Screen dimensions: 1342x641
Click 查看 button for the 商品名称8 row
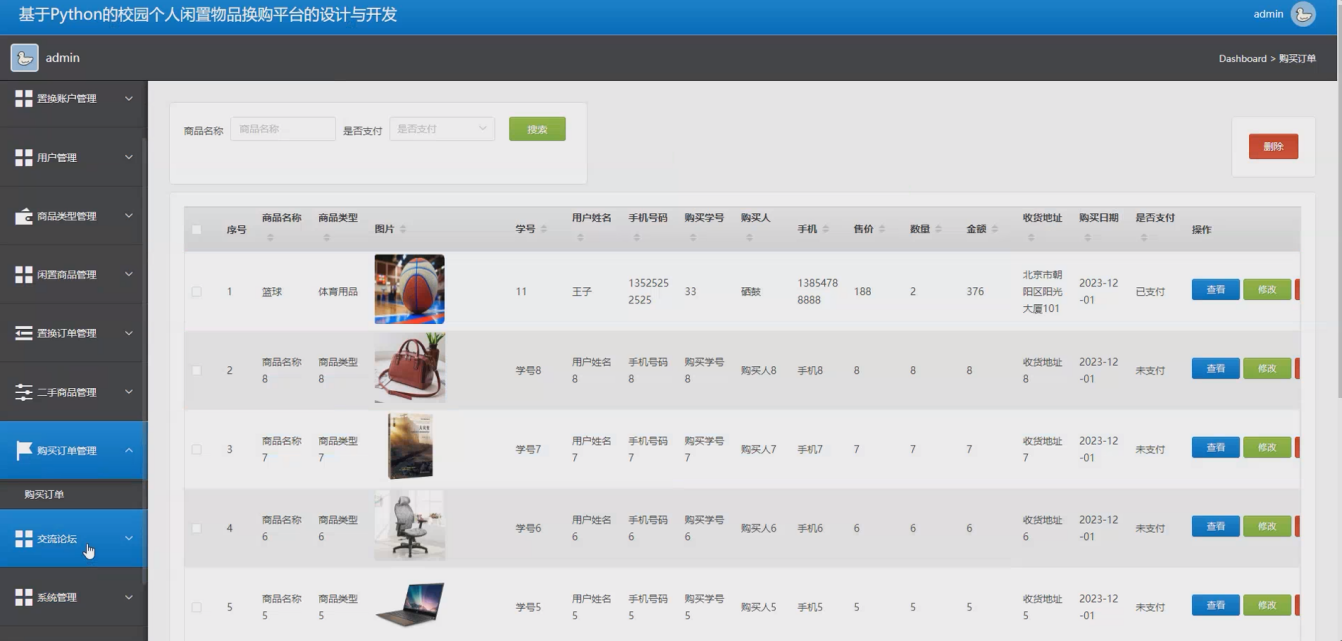1216,369
